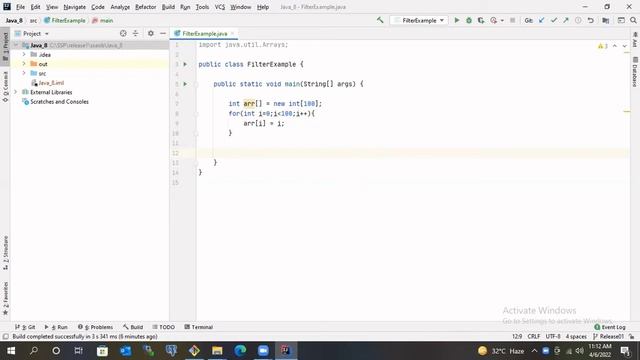Run FilterExample with the green play icon
Image resolution: width=640 pixels, height=360 pixels.
point(457,20)
